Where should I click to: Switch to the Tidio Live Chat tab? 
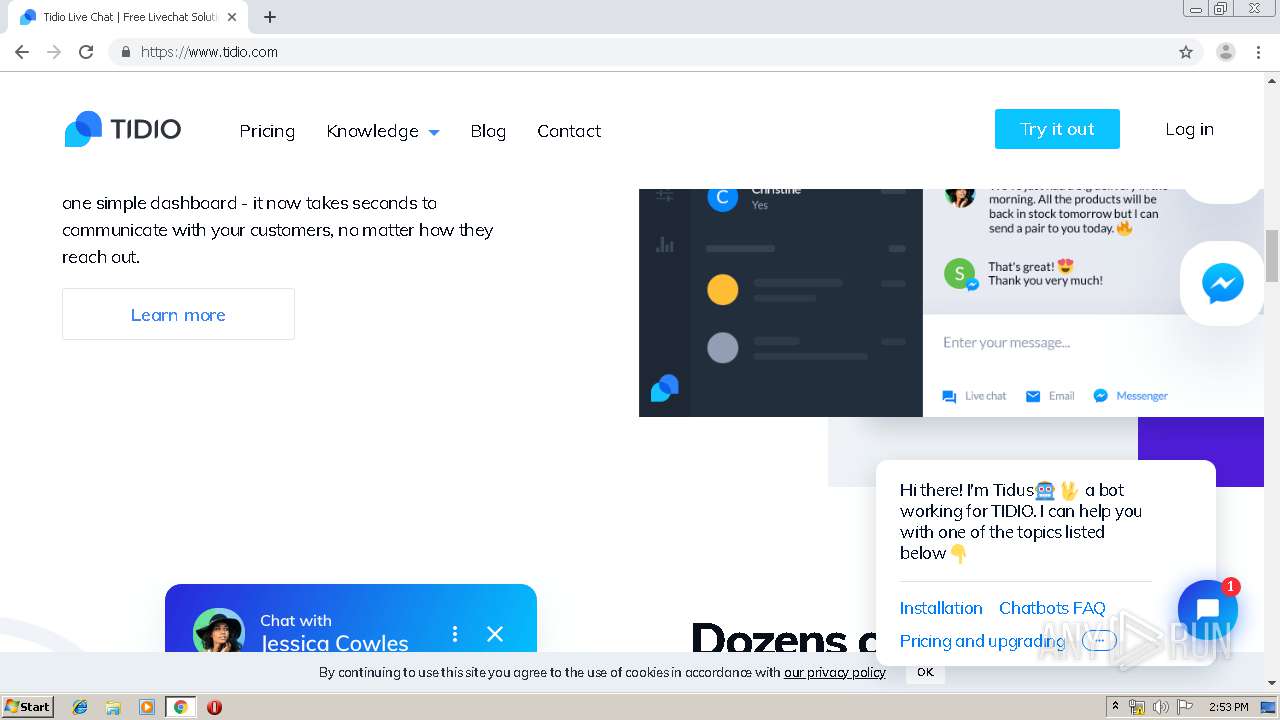(127, 17)
